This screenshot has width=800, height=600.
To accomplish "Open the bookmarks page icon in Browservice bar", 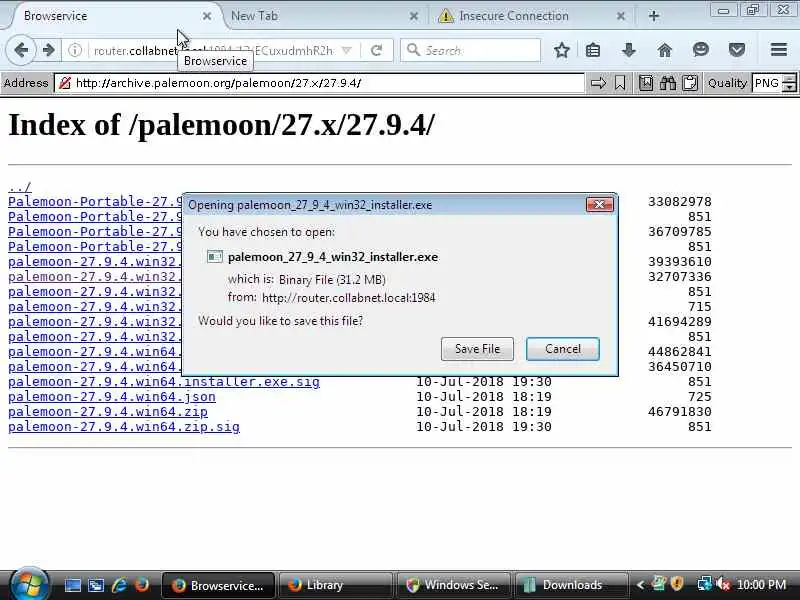I will 646,83.
